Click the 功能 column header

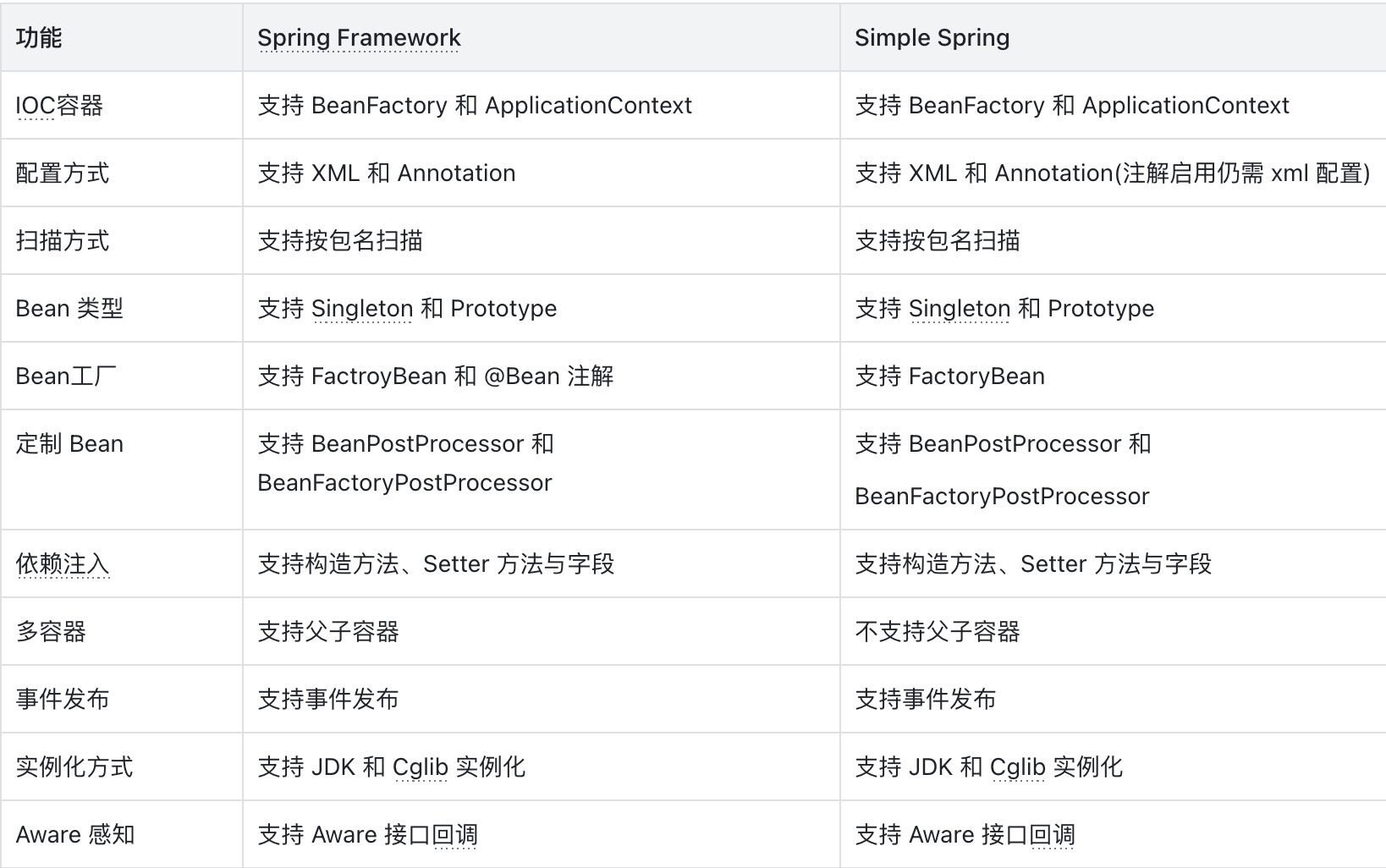[39, 38]
